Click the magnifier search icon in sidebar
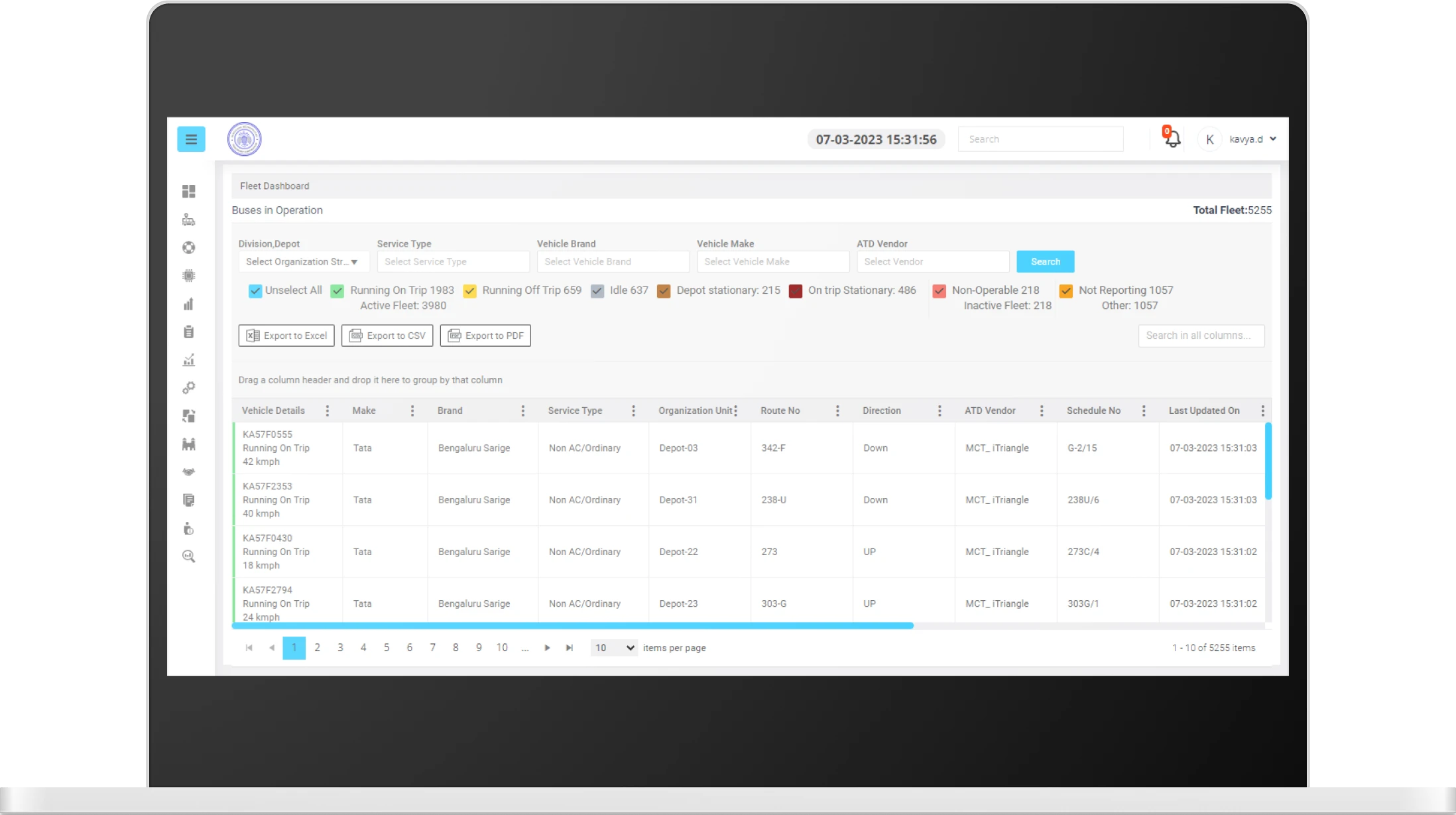1456x815 pixels. click(x=189, y=556)
